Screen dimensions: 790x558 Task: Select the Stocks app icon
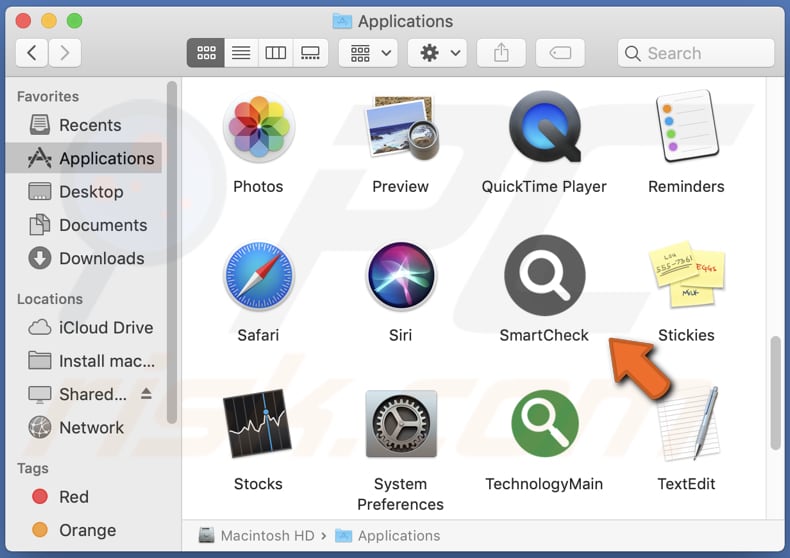257,423
